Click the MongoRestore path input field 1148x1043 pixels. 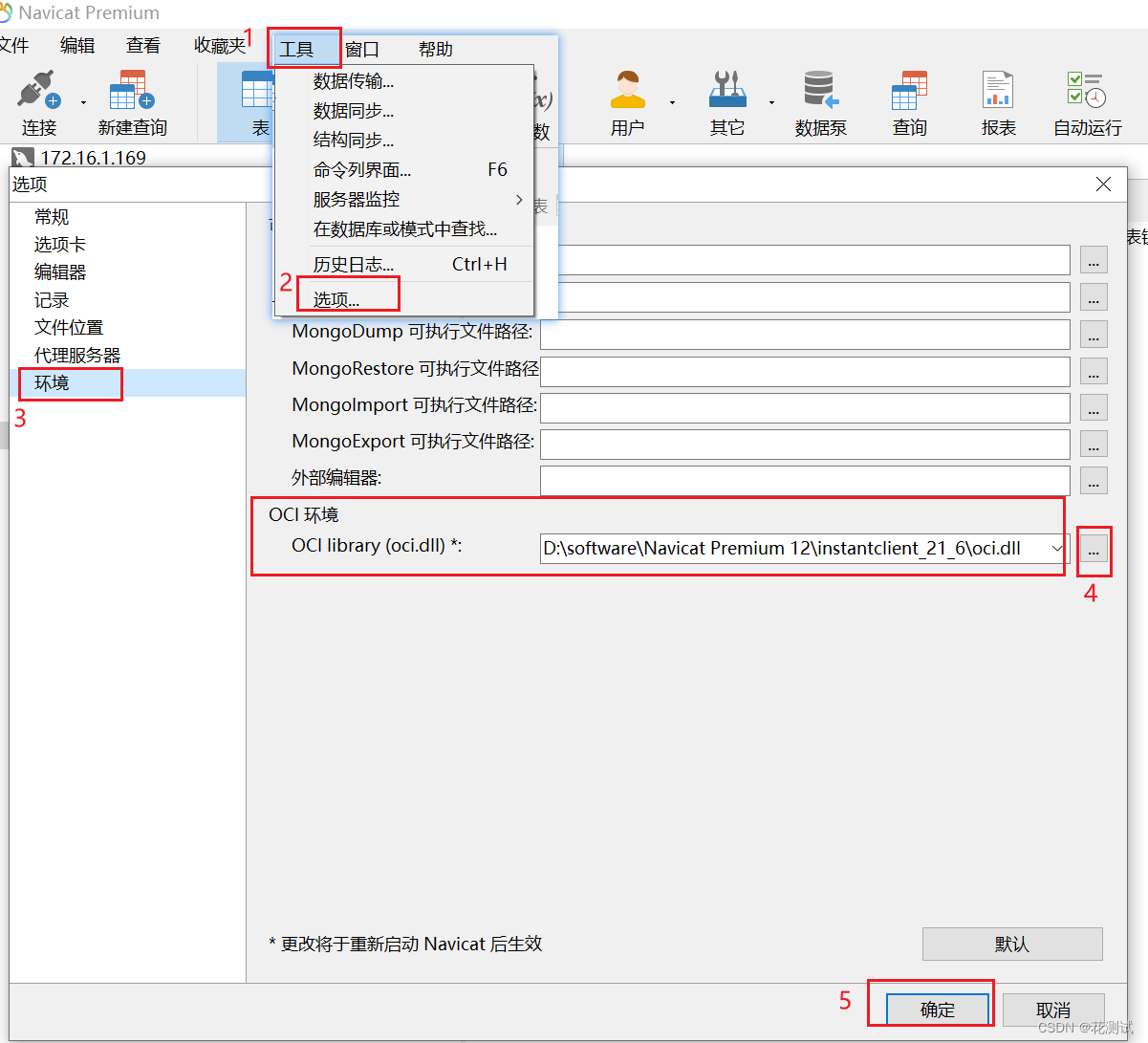tap(805, 371)
